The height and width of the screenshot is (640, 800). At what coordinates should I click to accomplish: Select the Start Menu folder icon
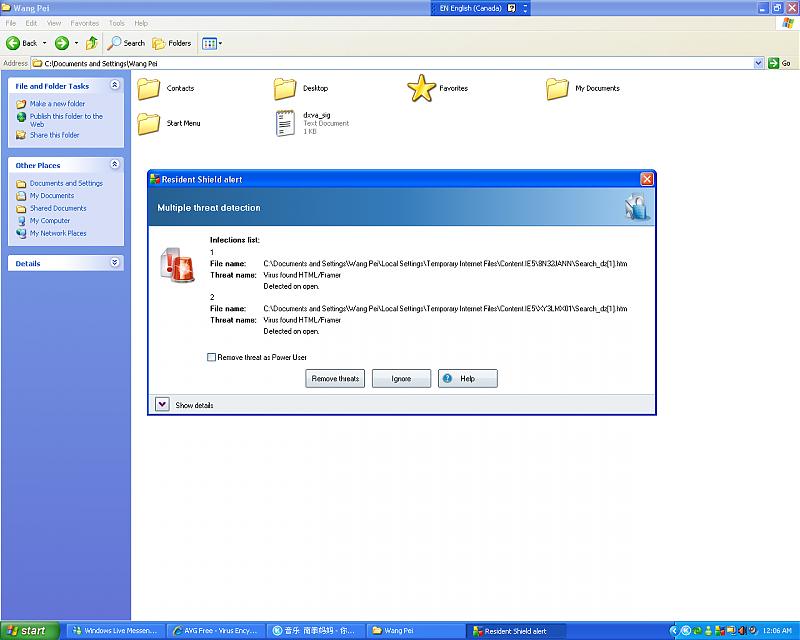[149, 124]
